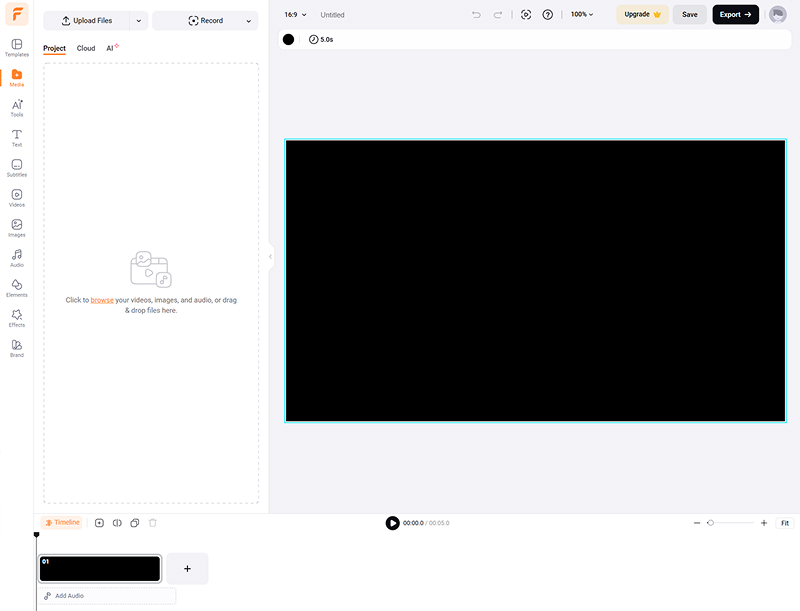Expand the Upload Files dropdown arrow
Image resolution: width=800 pixels, height=611 pixels.
coord(138,21)
